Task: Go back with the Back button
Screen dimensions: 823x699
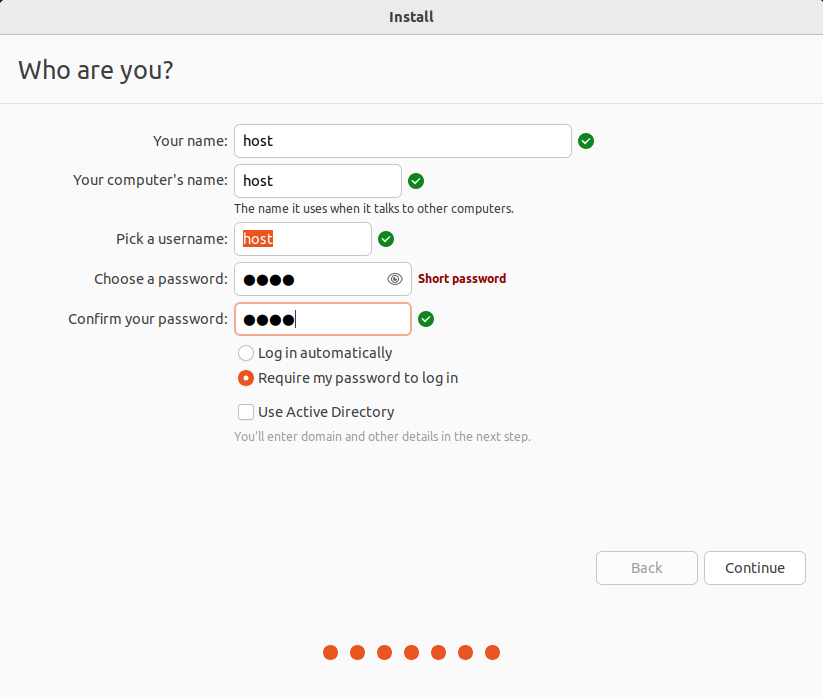Action: 647,568
